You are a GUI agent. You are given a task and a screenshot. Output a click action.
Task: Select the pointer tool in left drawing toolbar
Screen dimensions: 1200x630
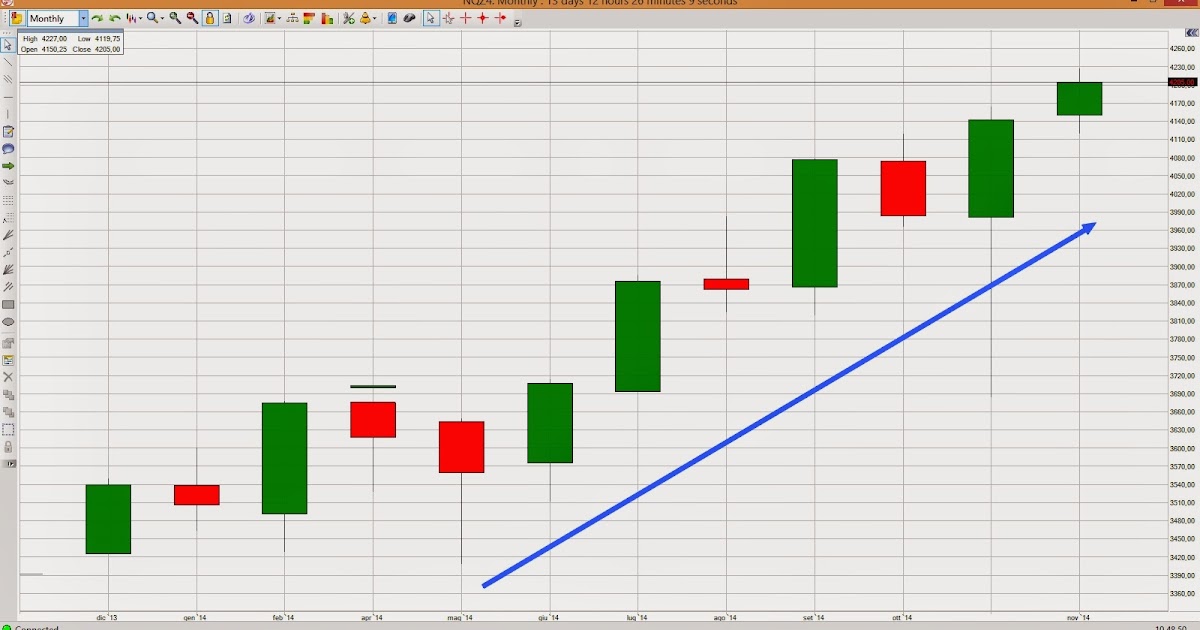[x=9, y=44]
